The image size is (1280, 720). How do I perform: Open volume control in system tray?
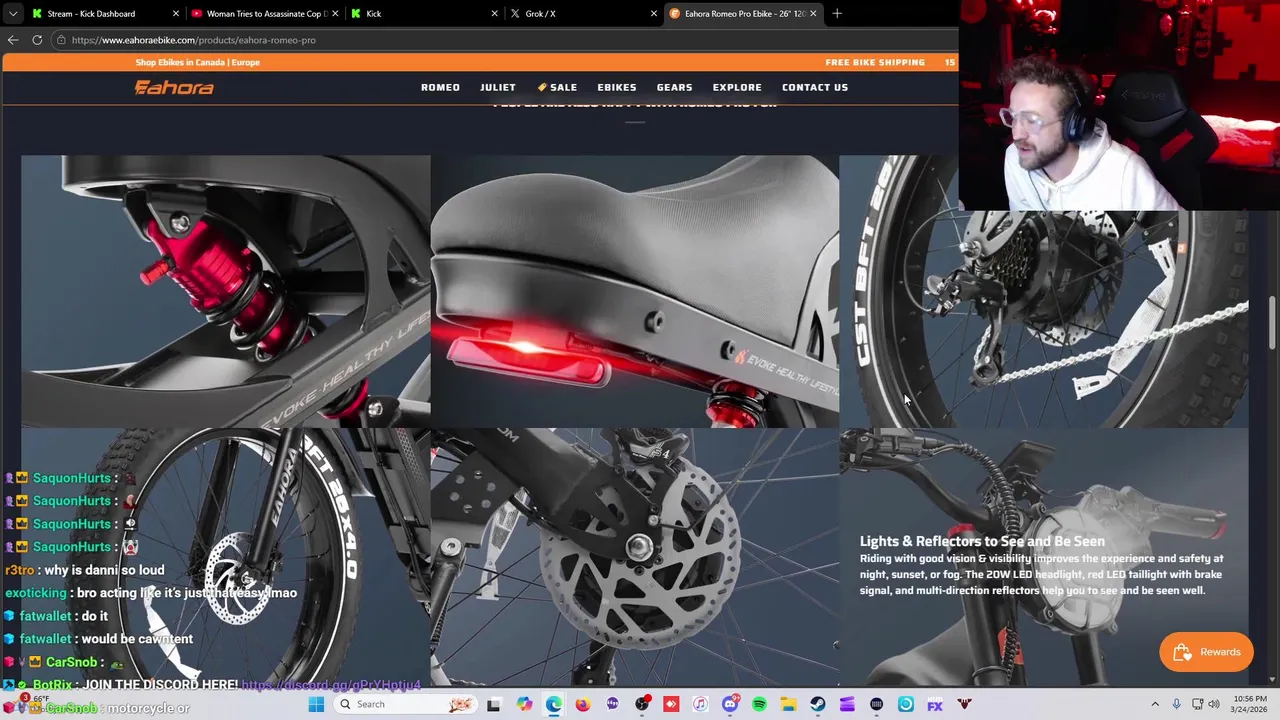[1215, 704]
